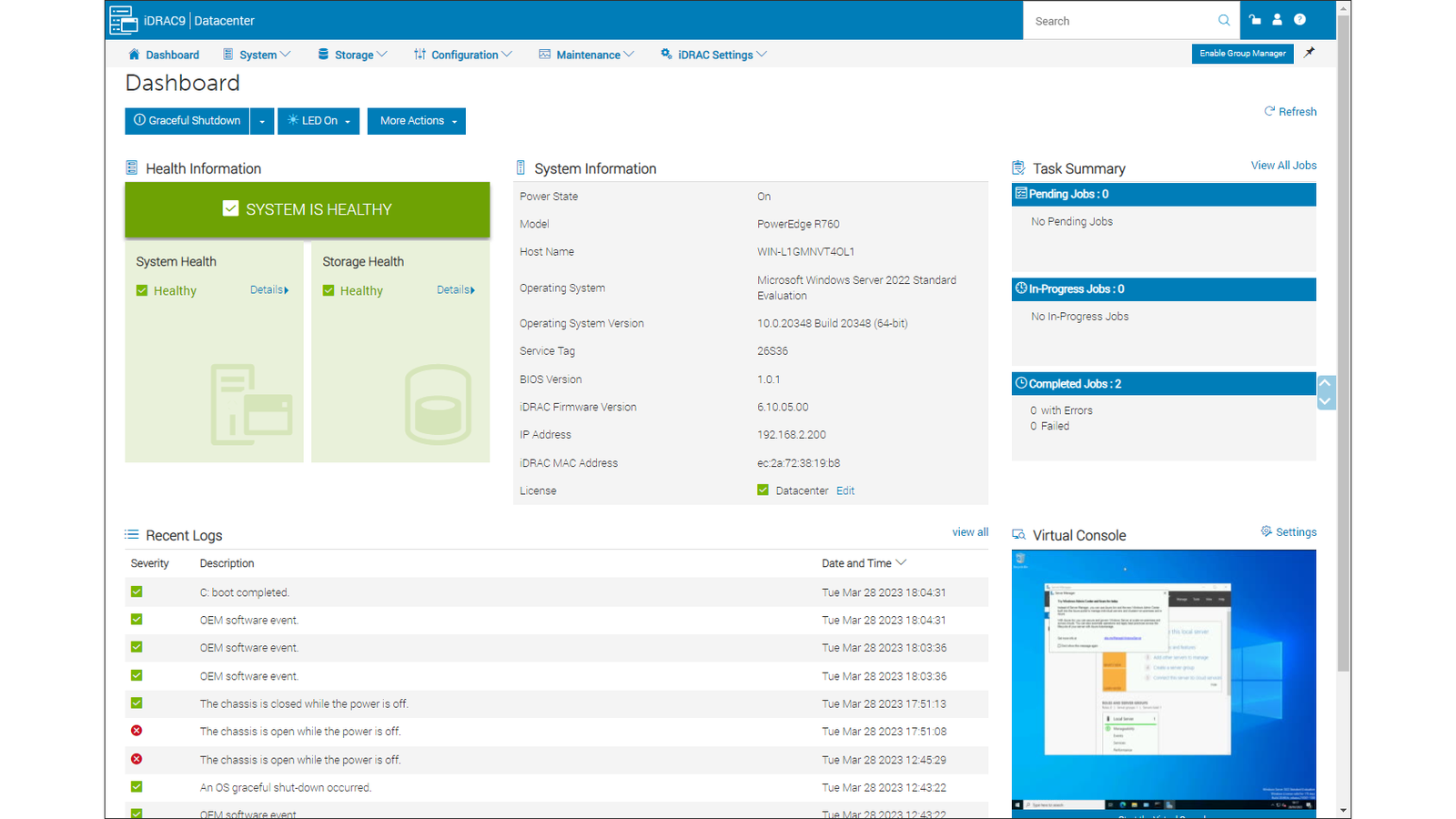Click the iDRAC9 logo icon

(x=122, y=19)
